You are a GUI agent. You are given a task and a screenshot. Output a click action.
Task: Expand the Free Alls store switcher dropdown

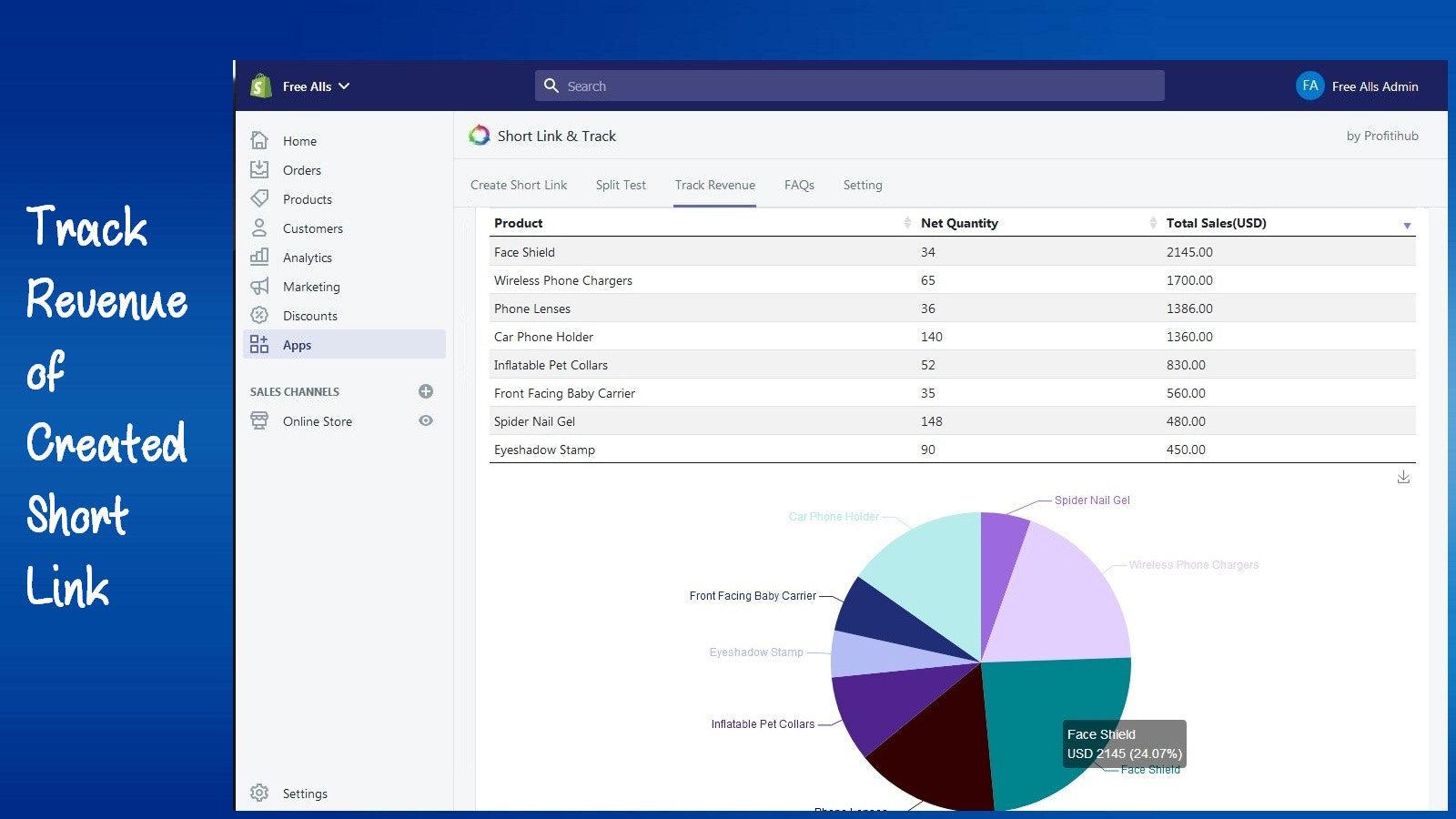(x=344, y=86)
